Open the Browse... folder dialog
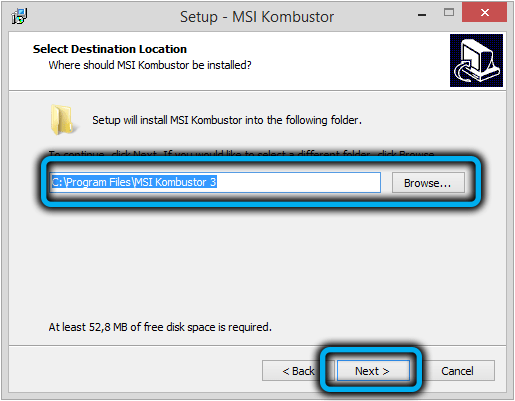The image size is (515, 401). click(x=428, y=183)
